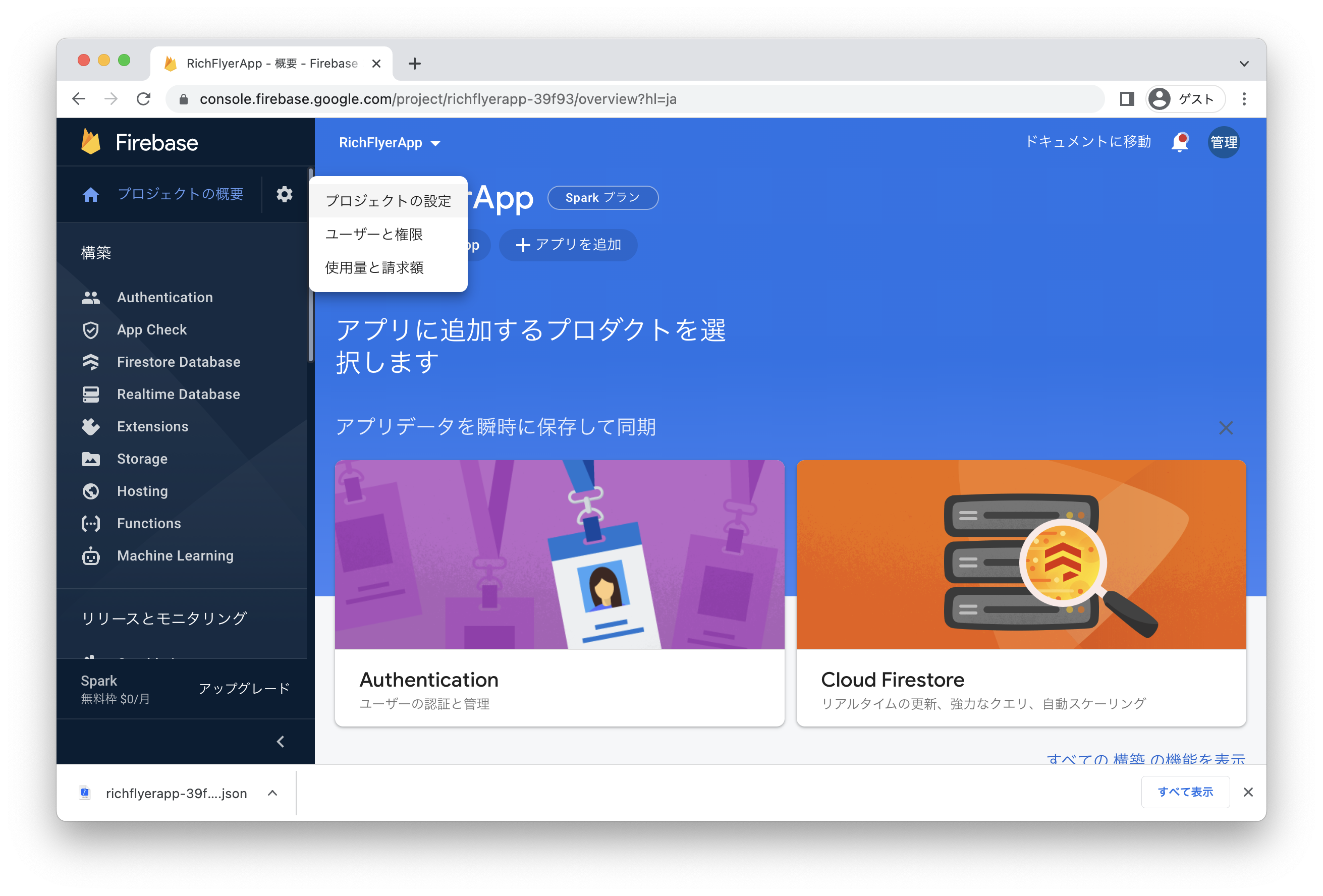
Task: Click the Spark プラン badge
Action: (603, 198)
